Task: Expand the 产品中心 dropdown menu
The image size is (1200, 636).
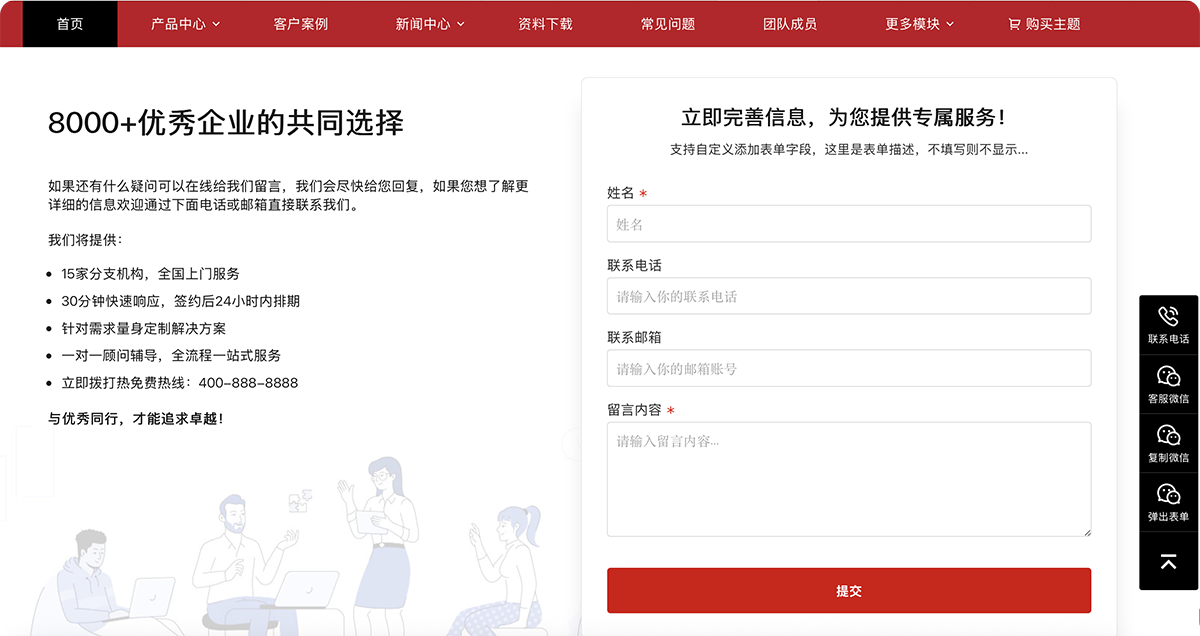Action: [186, 24]
